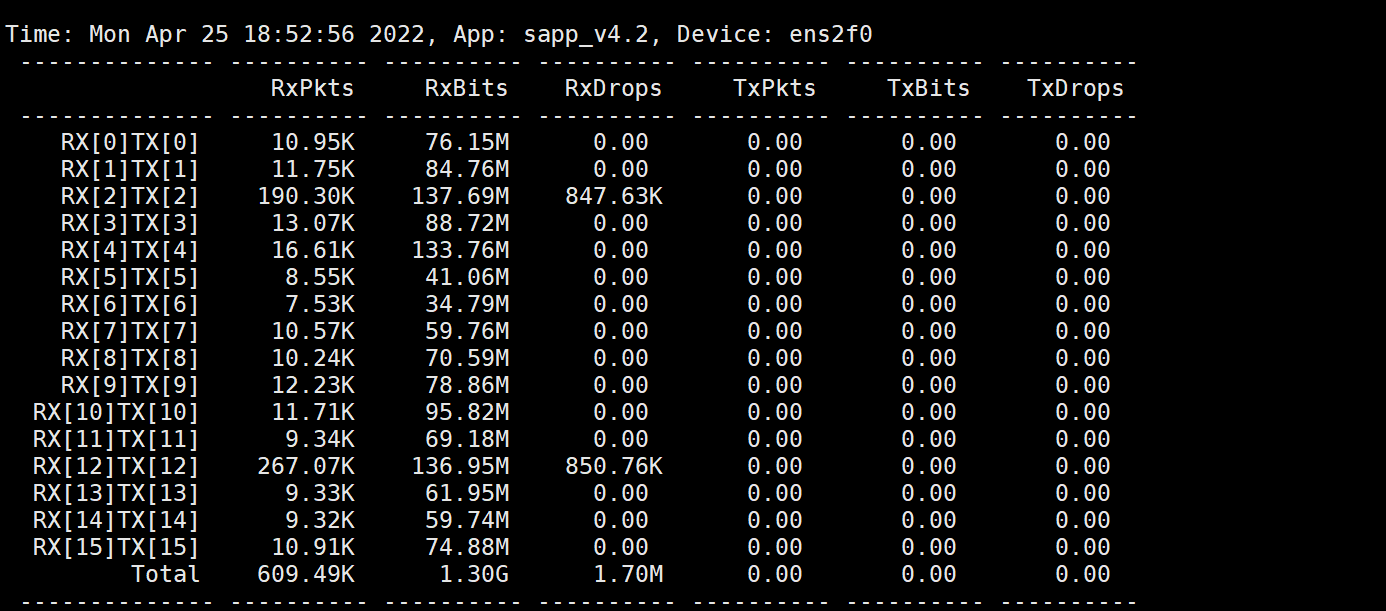Viewport: 1386px width, 611px height.
Task: Select the Total row label
Action: coord(165,574)
